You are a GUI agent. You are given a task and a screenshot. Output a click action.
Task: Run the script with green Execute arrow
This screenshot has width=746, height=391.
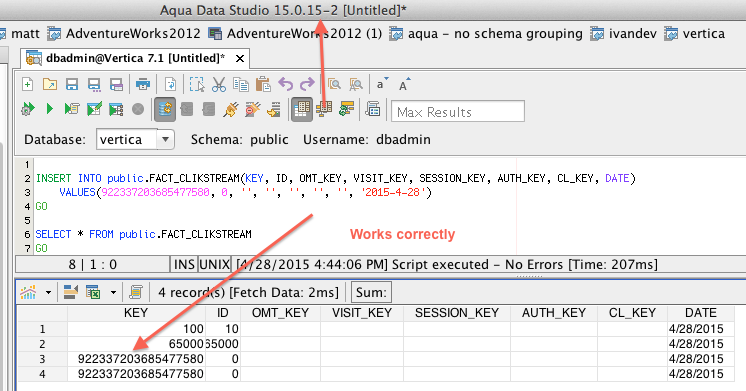tap(49, 109)
